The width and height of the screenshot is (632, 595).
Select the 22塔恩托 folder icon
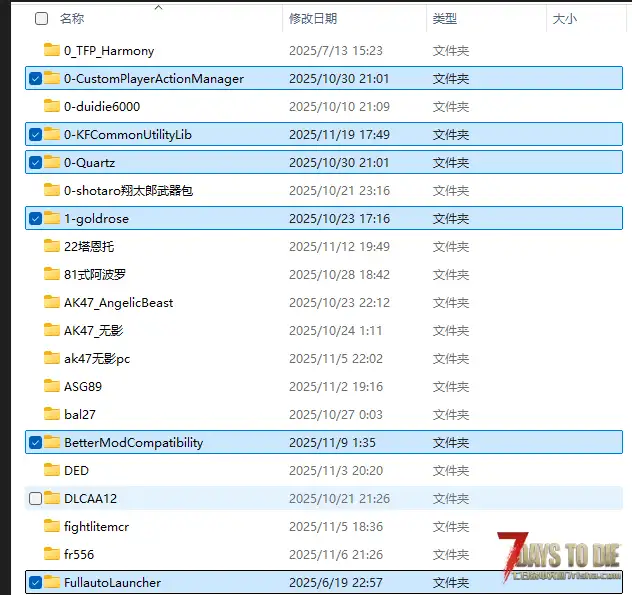point(52,246)
